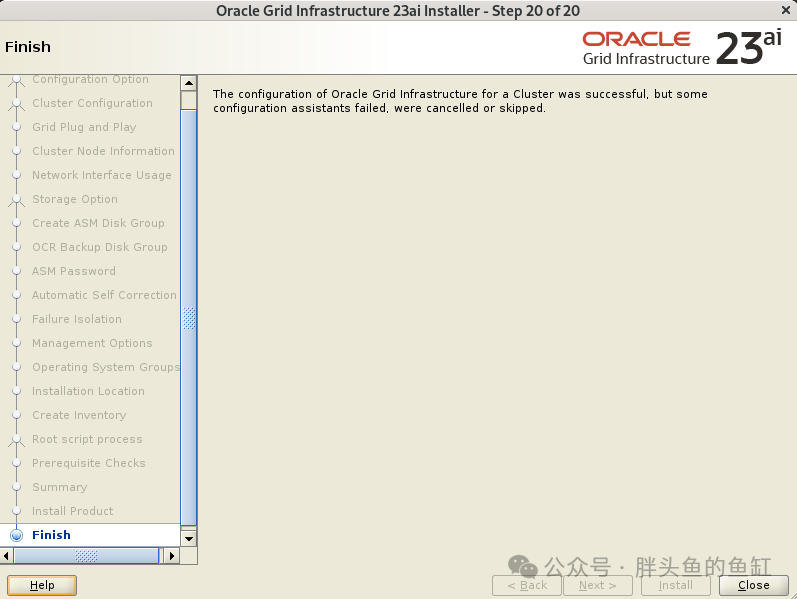Click the configuration successful message text
Screen dimensions: 797x599
coord(460,101)
